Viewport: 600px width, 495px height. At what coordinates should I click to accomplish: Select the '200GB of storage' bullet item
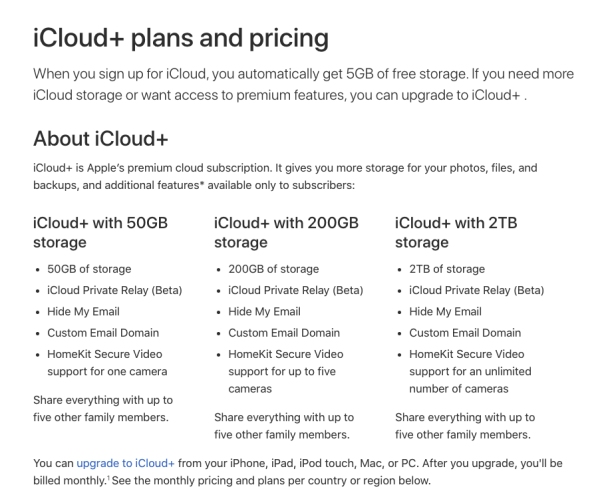tap(274, 269)
